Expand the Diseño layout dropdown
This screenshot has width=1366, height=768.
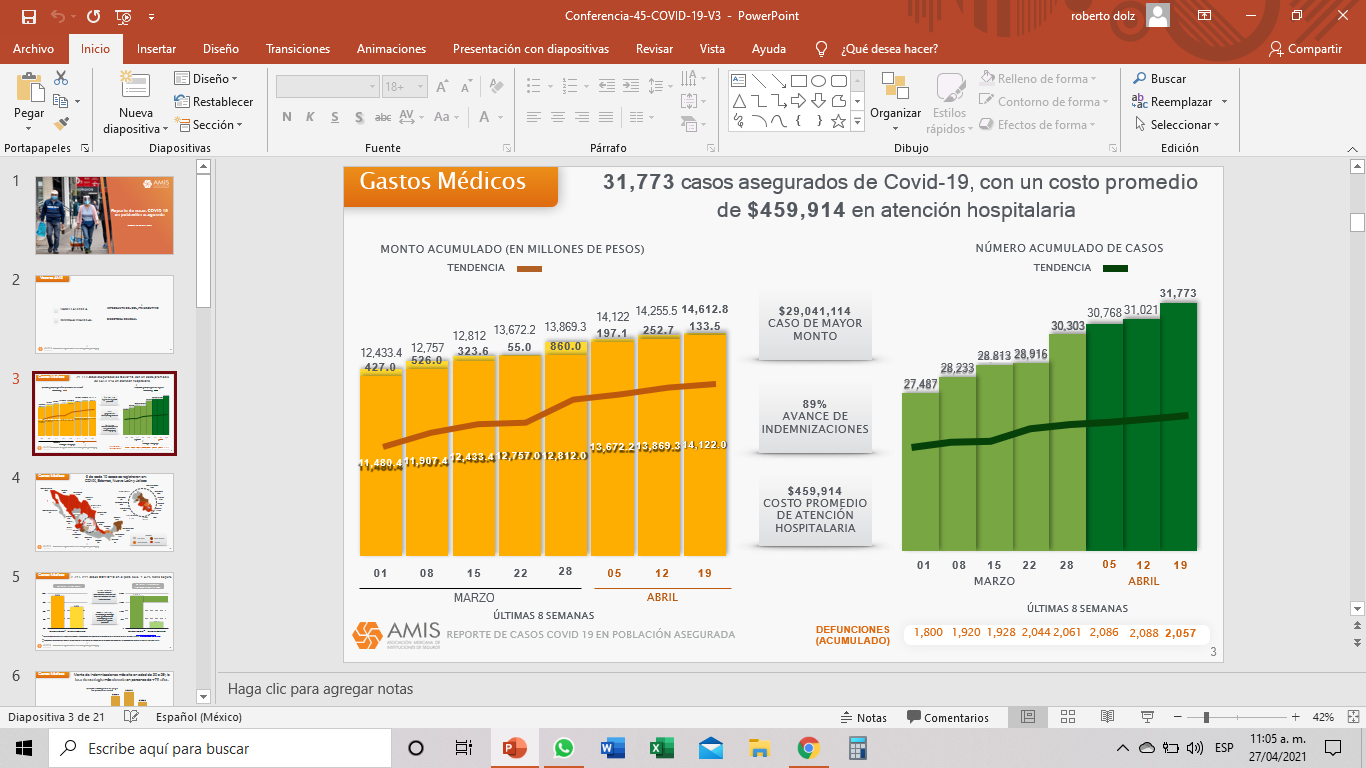pyautogui.click(x=207, y=78)
